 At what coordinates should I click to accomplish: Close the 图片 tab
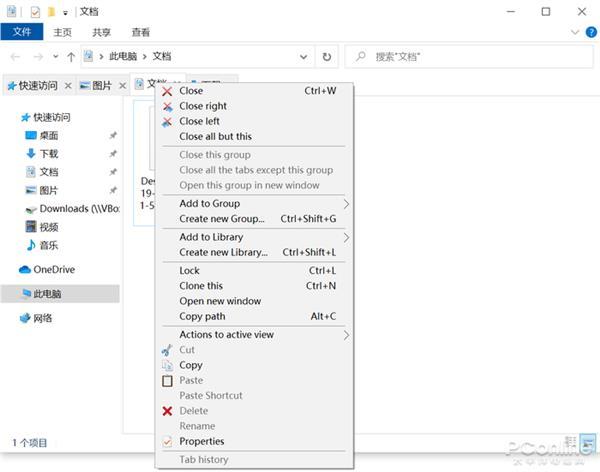click(x=122, y=86)
